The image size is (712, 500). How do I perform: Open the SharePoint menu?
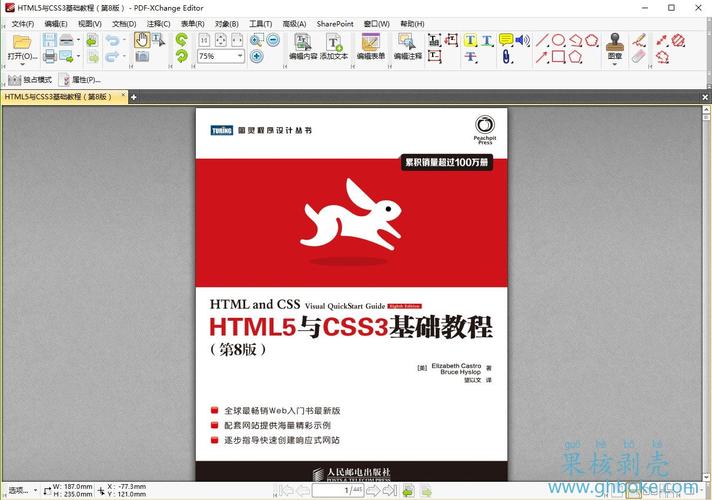[335, 24]
